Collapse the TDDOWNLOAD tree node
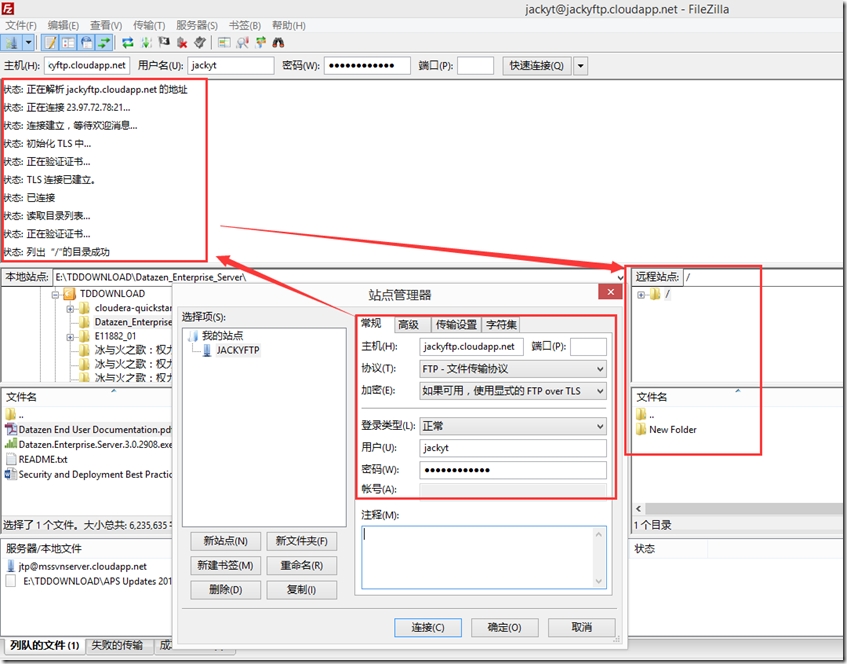 pyautogui.click(x=55, y=294)
